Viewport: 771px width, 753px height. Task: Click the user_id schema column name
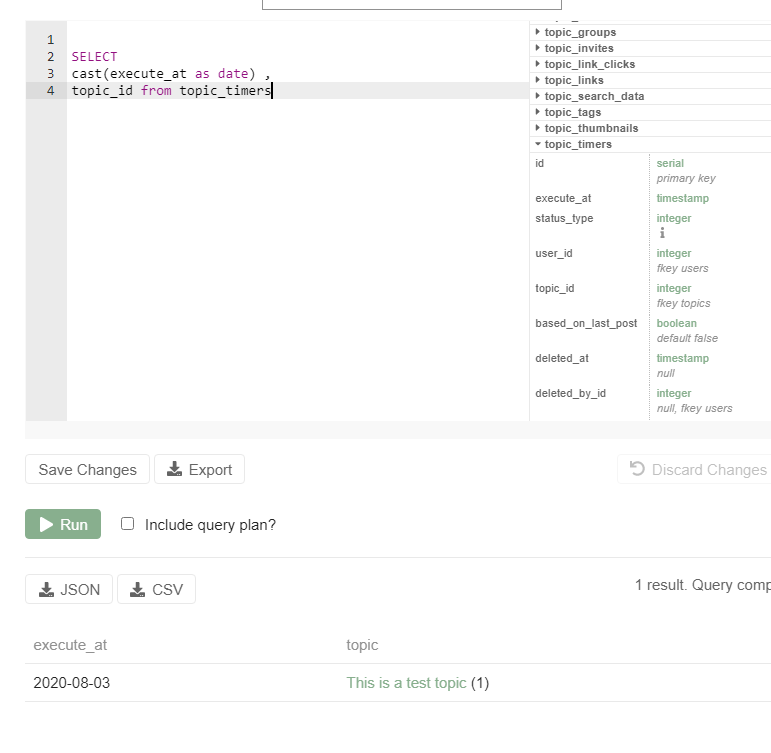(x=554, y=253)
